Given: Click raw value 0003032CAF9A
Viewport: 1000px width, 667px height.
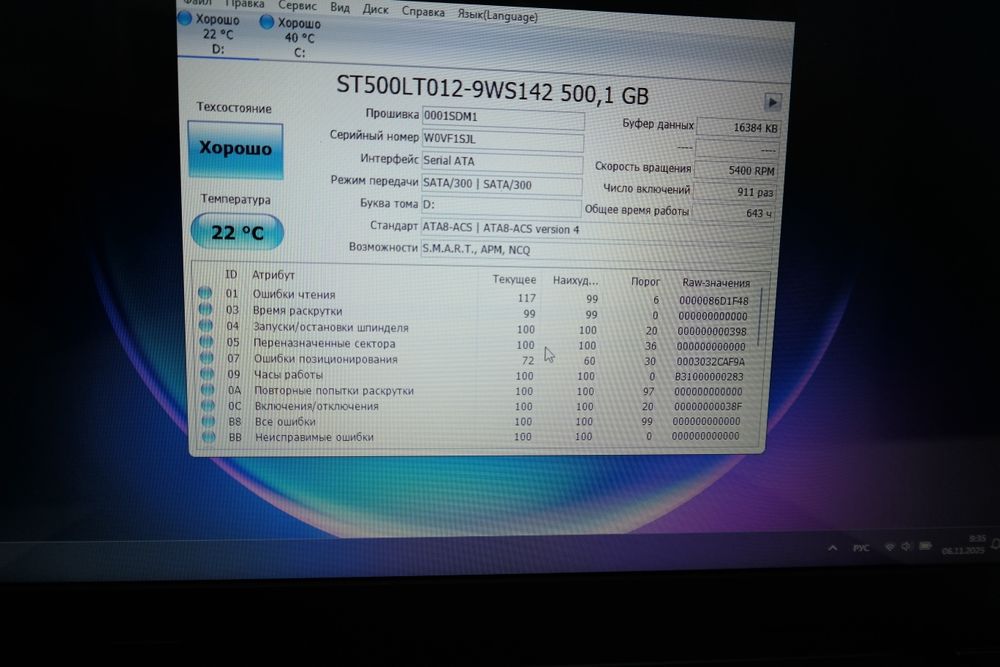Looking at the screenshot, I should [710, 362].
